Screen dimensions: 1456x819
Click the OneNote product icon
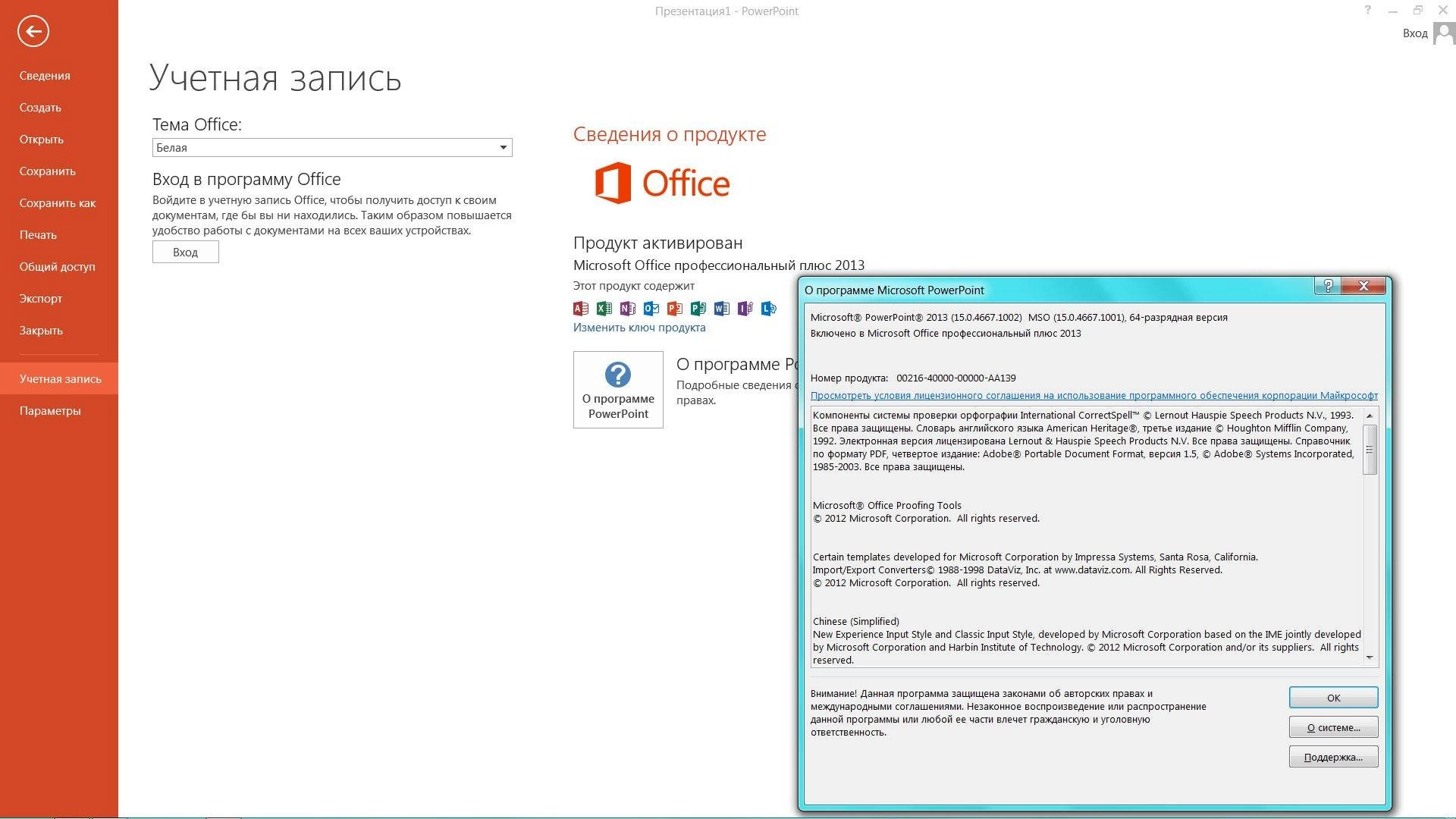click(x=628, y=308)
